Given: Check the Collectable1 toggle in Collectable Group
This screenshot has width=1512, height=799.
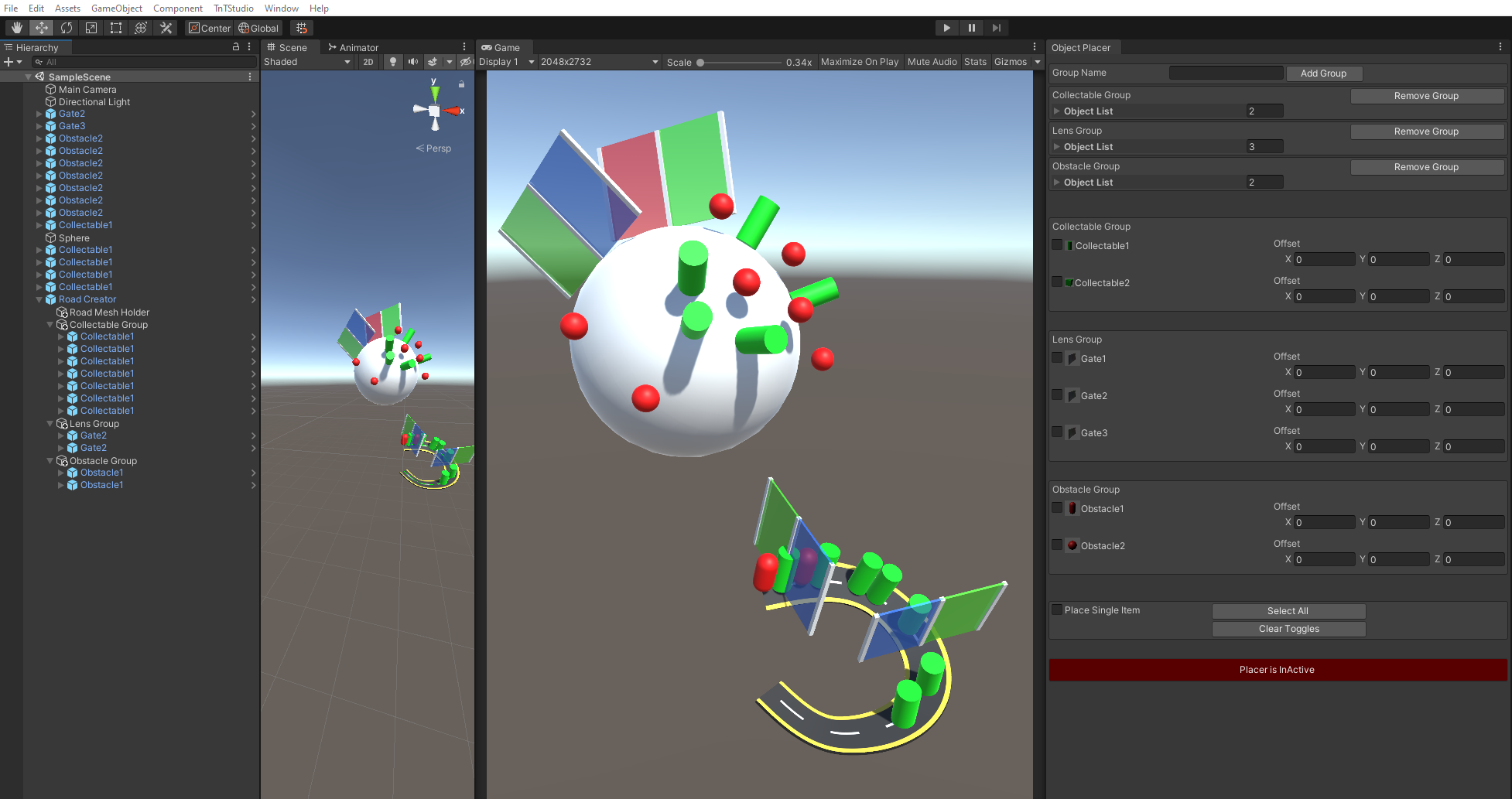Looking at the screenshot, I should [x=1057, y=244].
